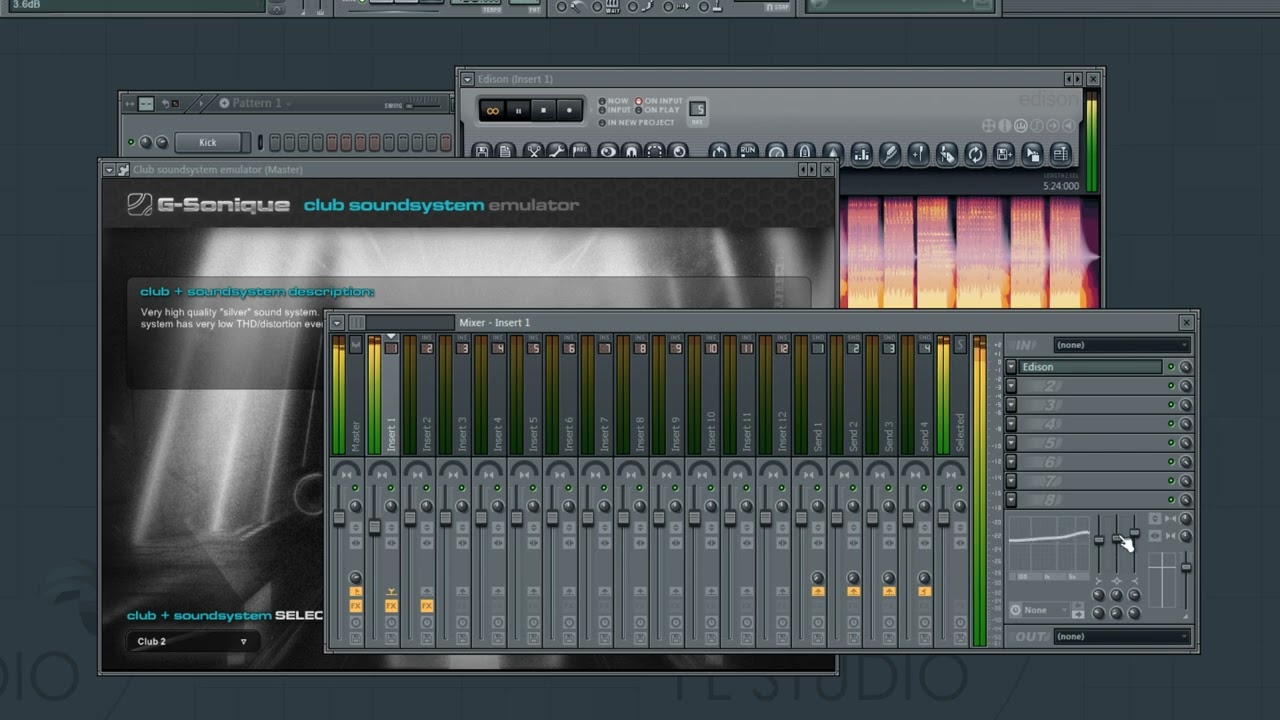Click Edison's send-to-channel icon

1033,154
